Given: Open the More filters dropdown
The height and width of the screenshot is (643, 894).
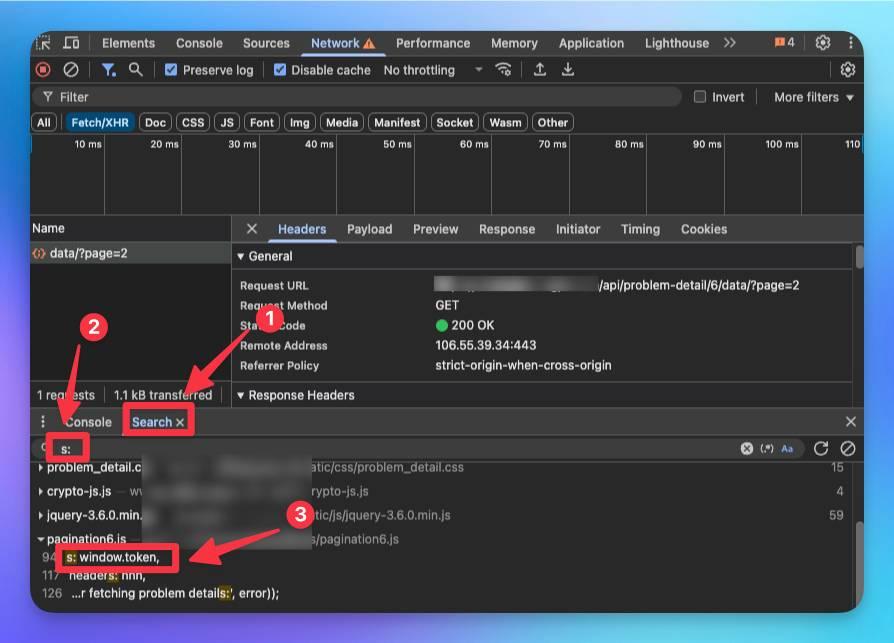Looking at the screenshot, I should tap(814, 97).
